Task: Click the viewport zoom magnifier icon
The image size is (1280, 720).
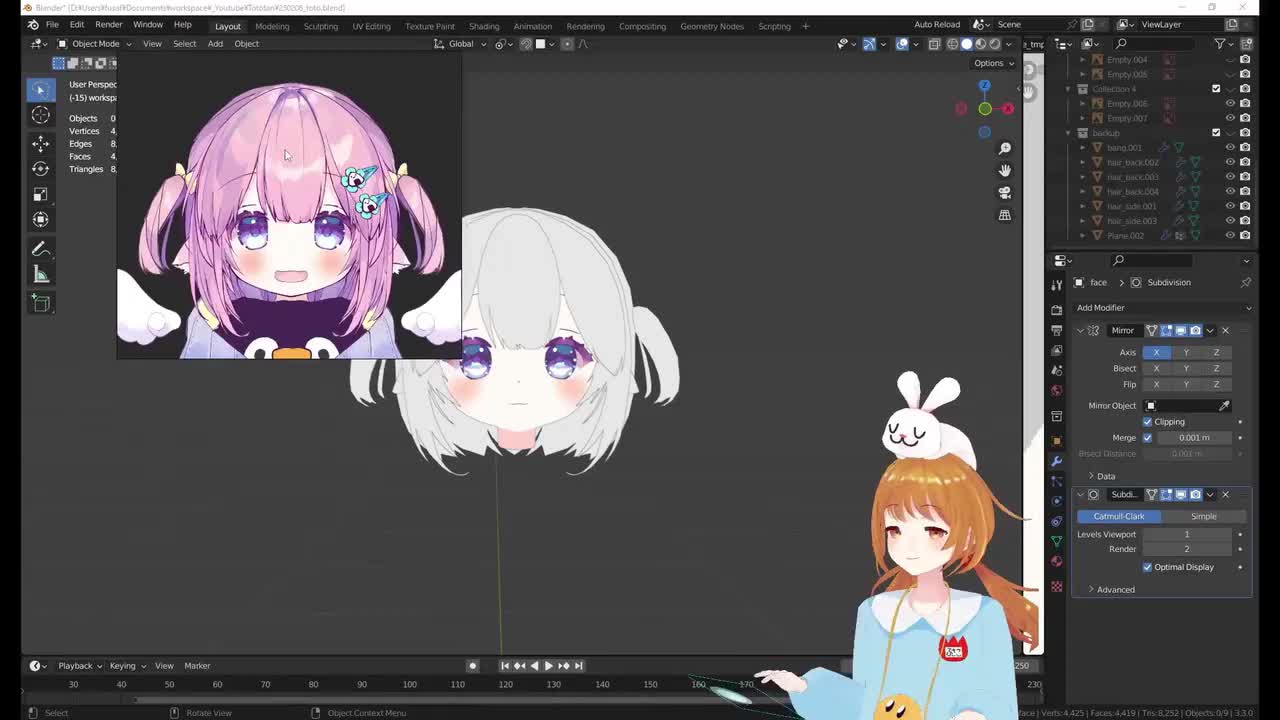Action: tap(1005, 148)
